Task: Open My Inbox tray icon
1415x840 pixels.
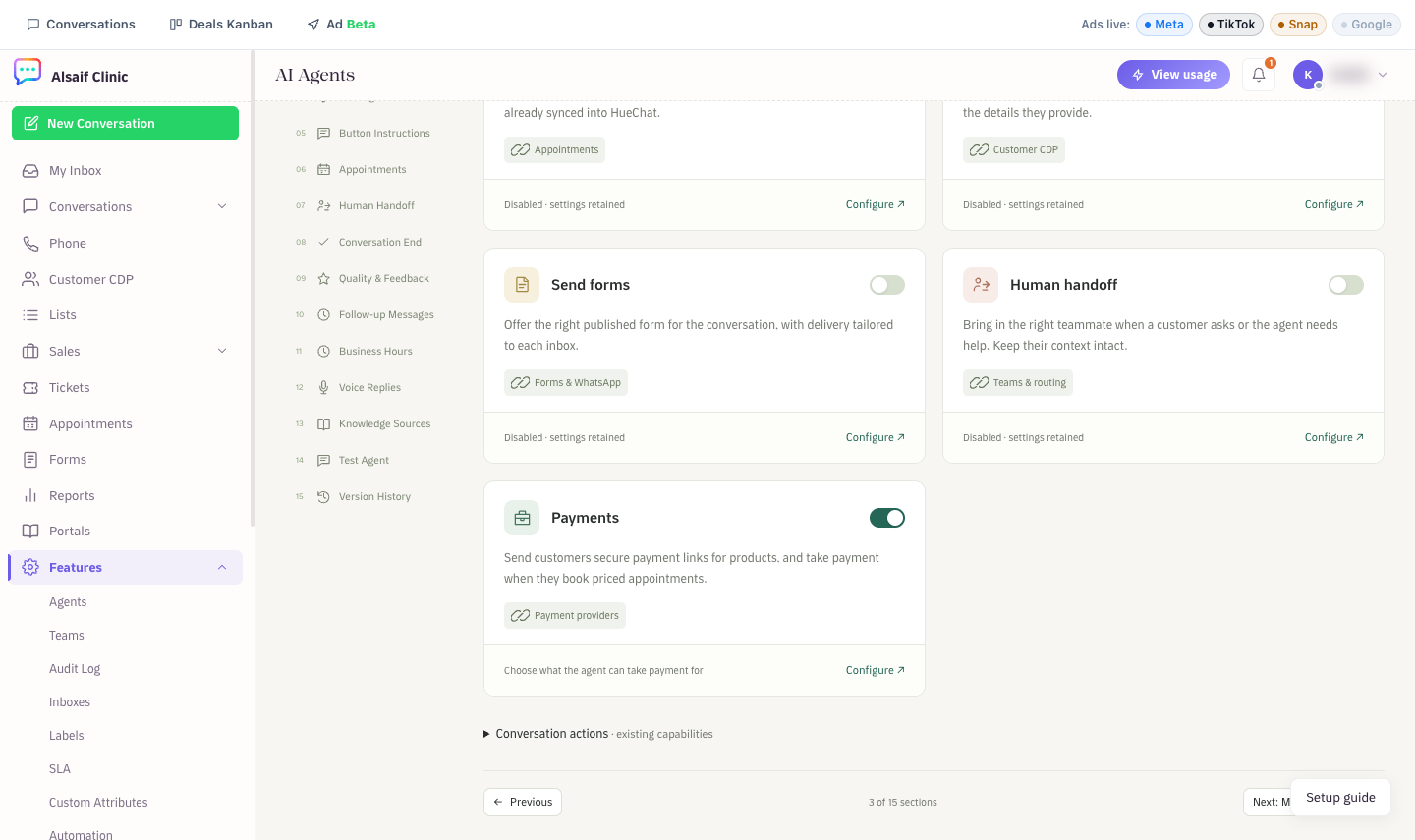Action: tap(30, 171)
